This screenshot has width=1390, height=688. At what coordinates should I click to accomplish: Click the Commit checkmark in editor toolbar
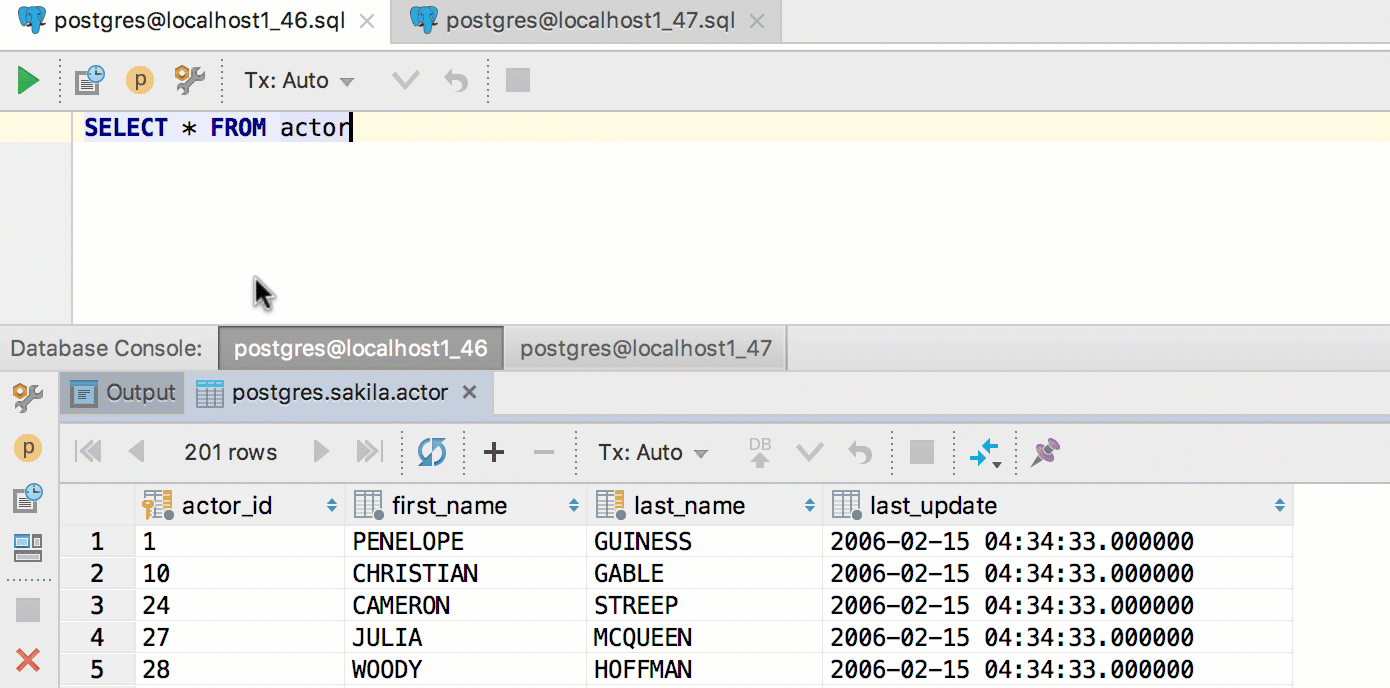click(405, 80)
